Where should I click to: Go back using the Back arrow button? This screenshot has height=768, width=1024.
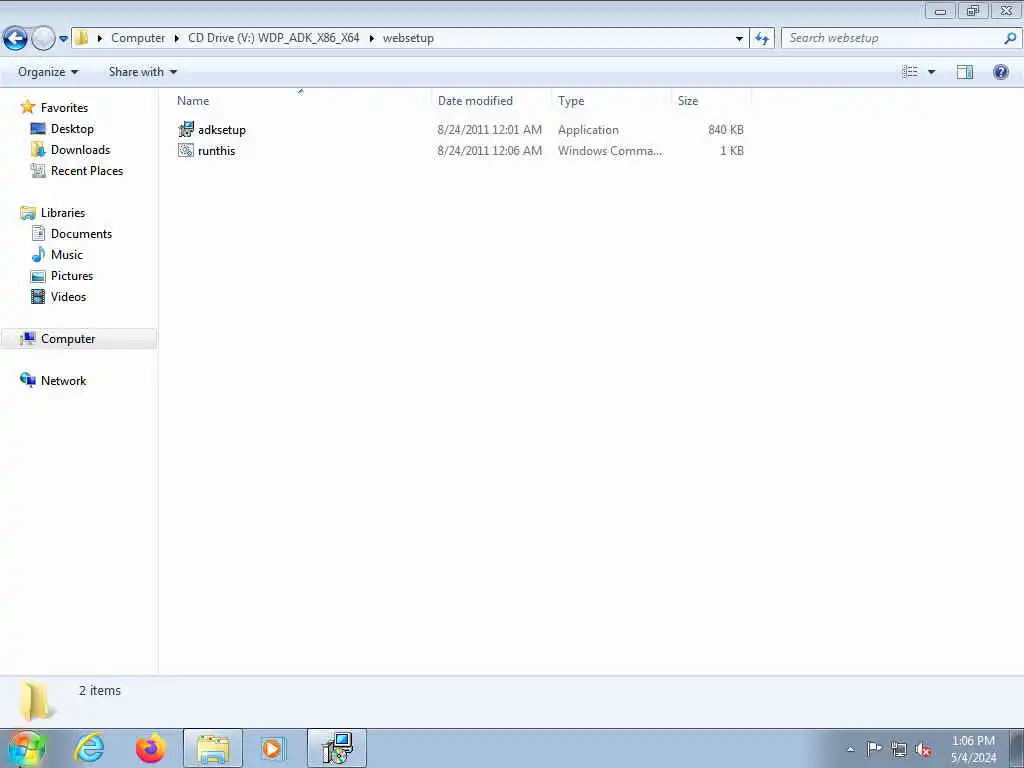[x=15, y=39]
